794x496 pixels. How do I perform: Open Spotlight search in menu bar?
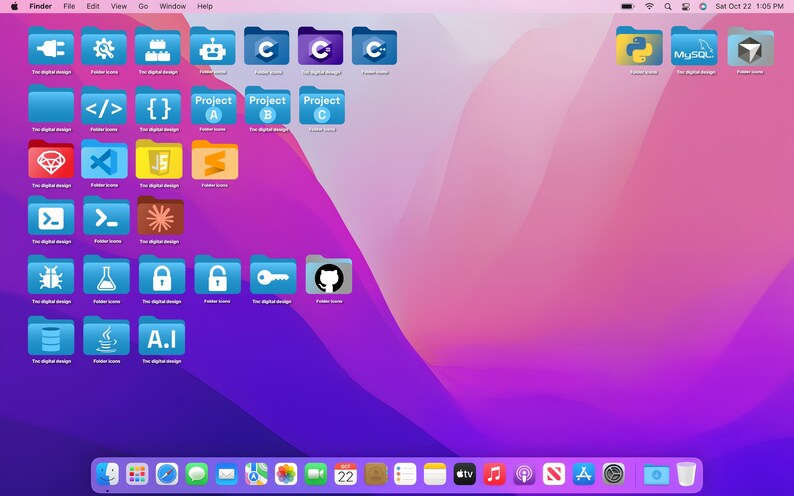(x=668, y=6)
